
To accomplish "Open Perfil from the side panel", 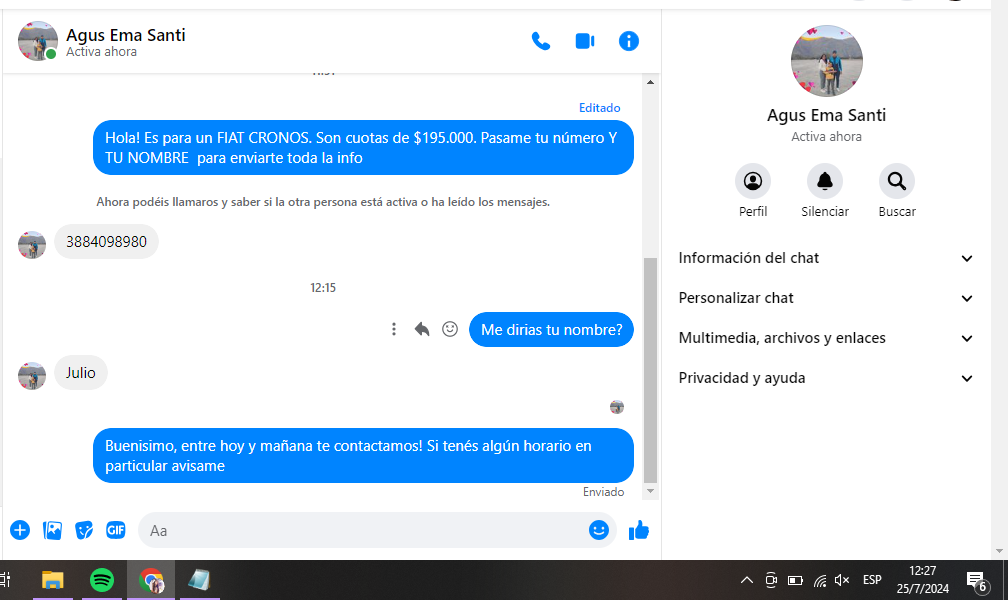I will [753, 181].
